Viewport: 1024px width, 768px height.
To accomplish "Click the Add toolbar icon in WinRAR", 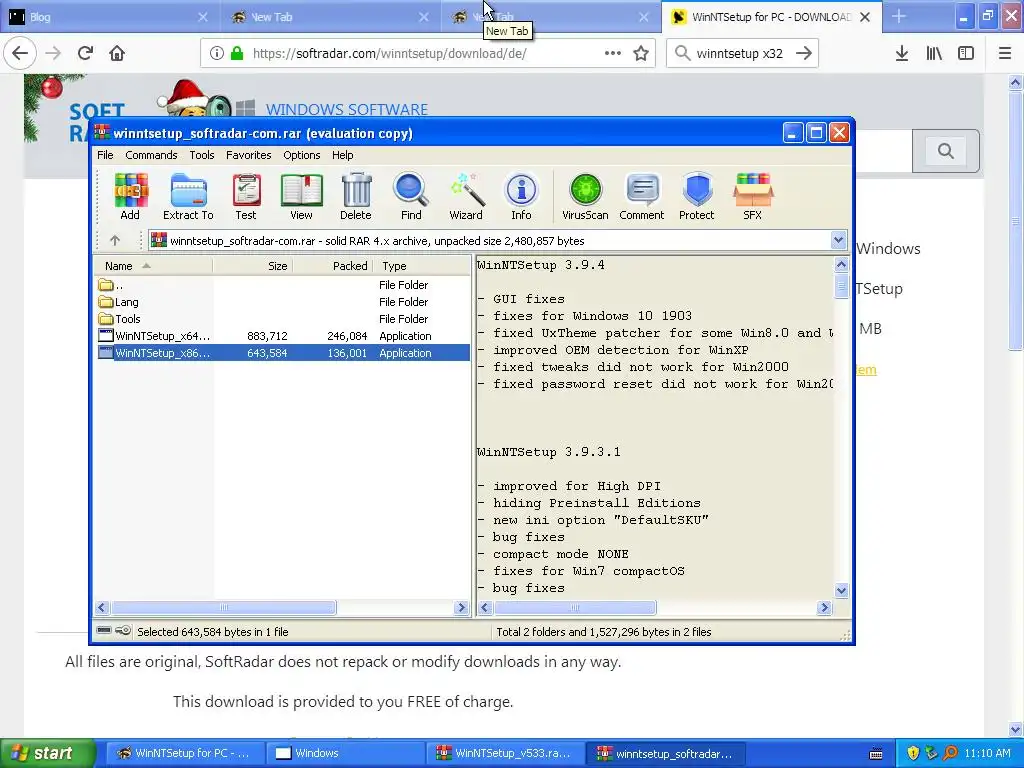I will 130,196.
